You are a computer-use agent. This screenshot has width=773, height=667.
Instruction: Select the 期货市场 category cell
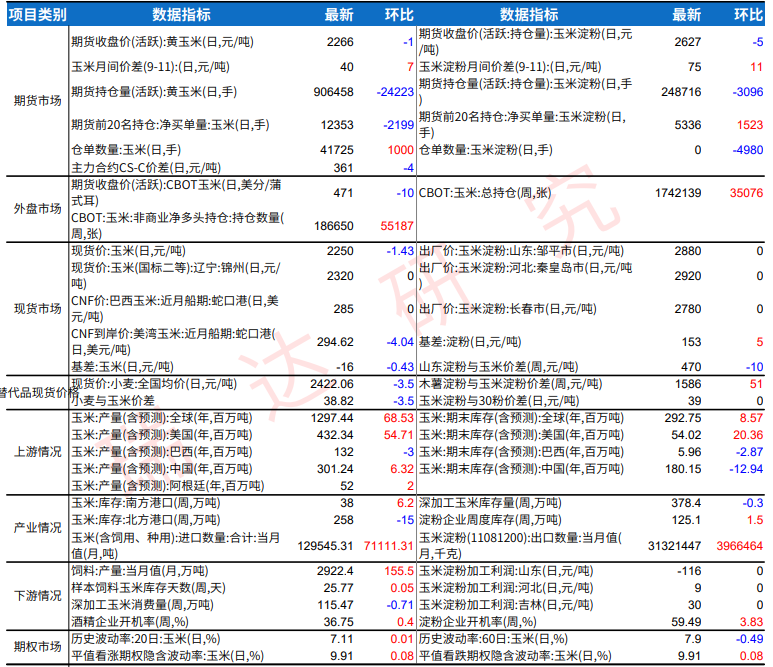tap(37, 101)
